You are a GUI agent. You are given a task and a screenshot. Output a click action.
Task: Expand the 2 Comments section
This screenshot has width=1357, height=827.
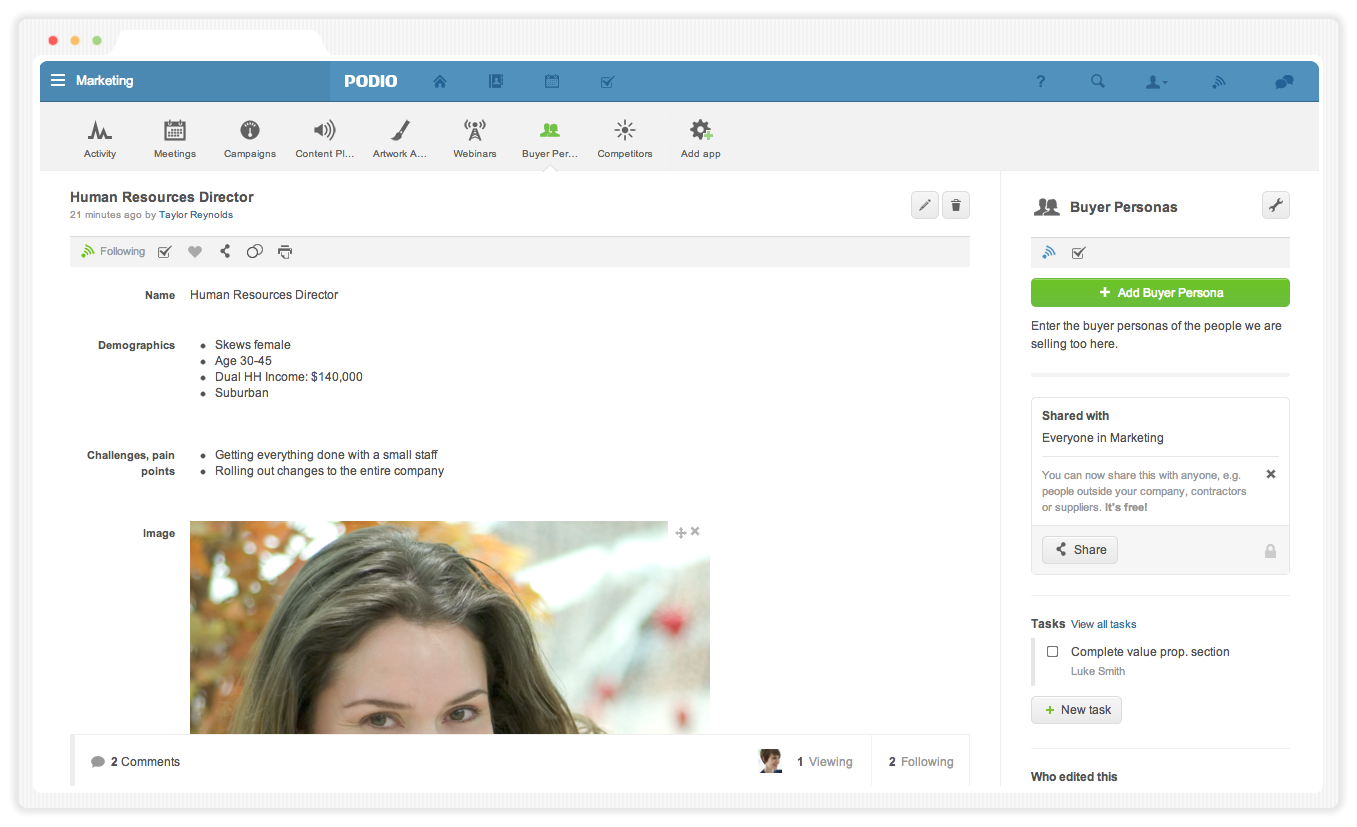[x=136, y=762]
